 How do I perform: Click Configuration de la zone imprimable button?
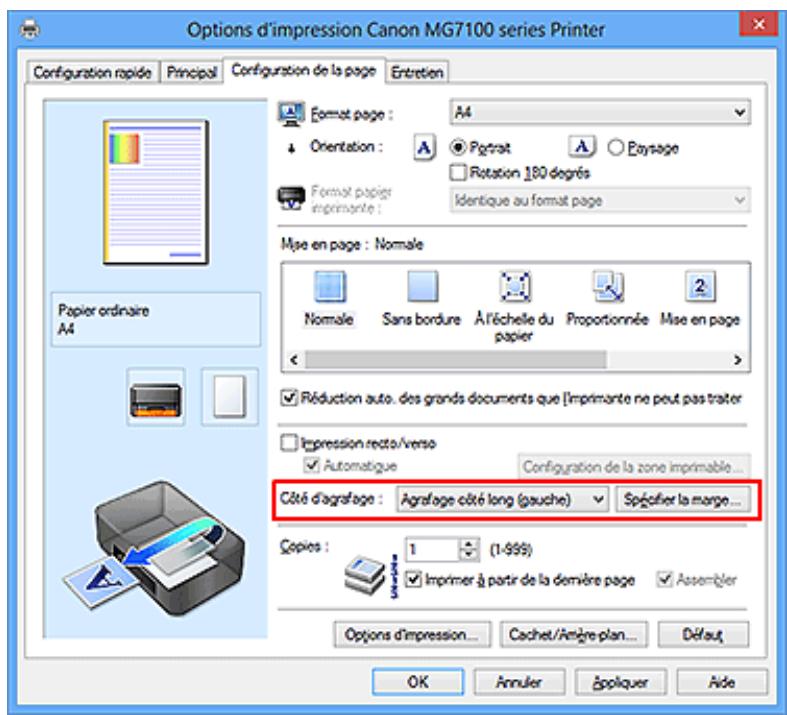(634, 467)
